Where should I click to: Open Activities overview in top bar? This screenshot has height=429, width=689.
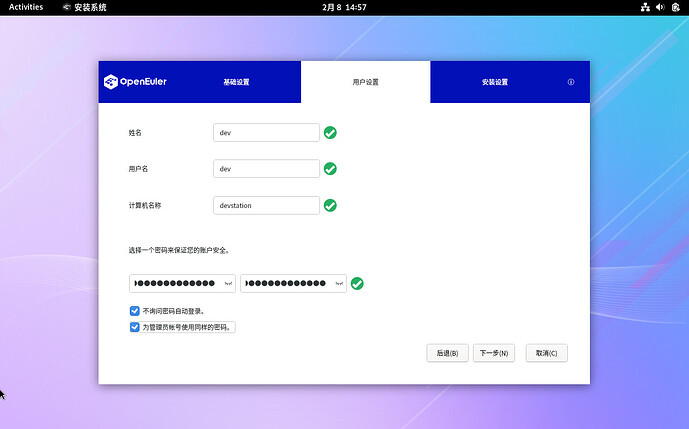pyautogui.click(x=26, y=7)
